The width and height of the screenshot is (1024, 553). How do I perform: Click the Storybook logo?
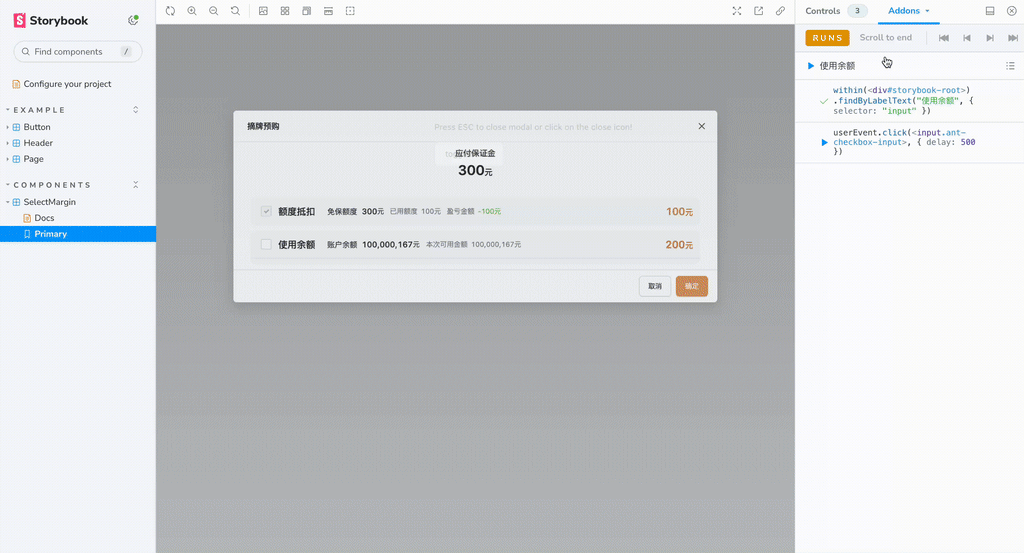(51, 20)
